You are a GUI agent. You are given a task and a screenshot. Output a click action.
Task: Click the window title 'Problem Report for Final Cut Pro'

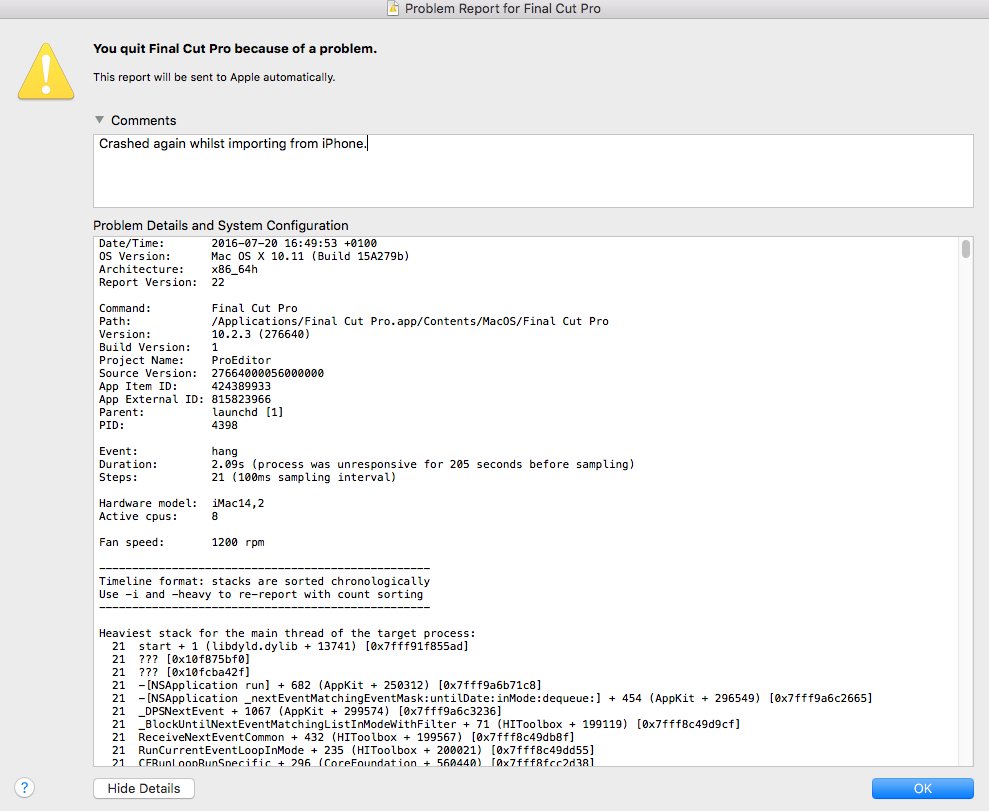pos(503,8)
